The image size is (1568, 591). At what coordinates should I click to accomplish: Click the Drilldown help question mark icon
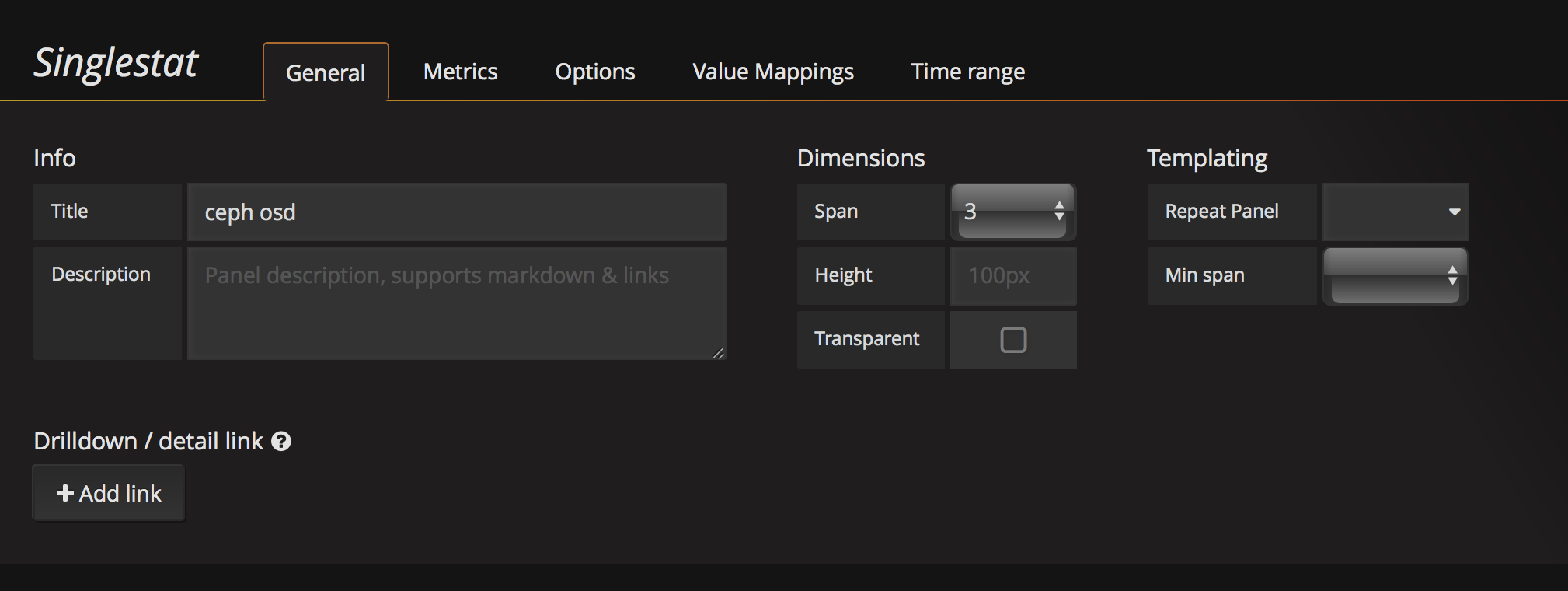tap(281, 442)
